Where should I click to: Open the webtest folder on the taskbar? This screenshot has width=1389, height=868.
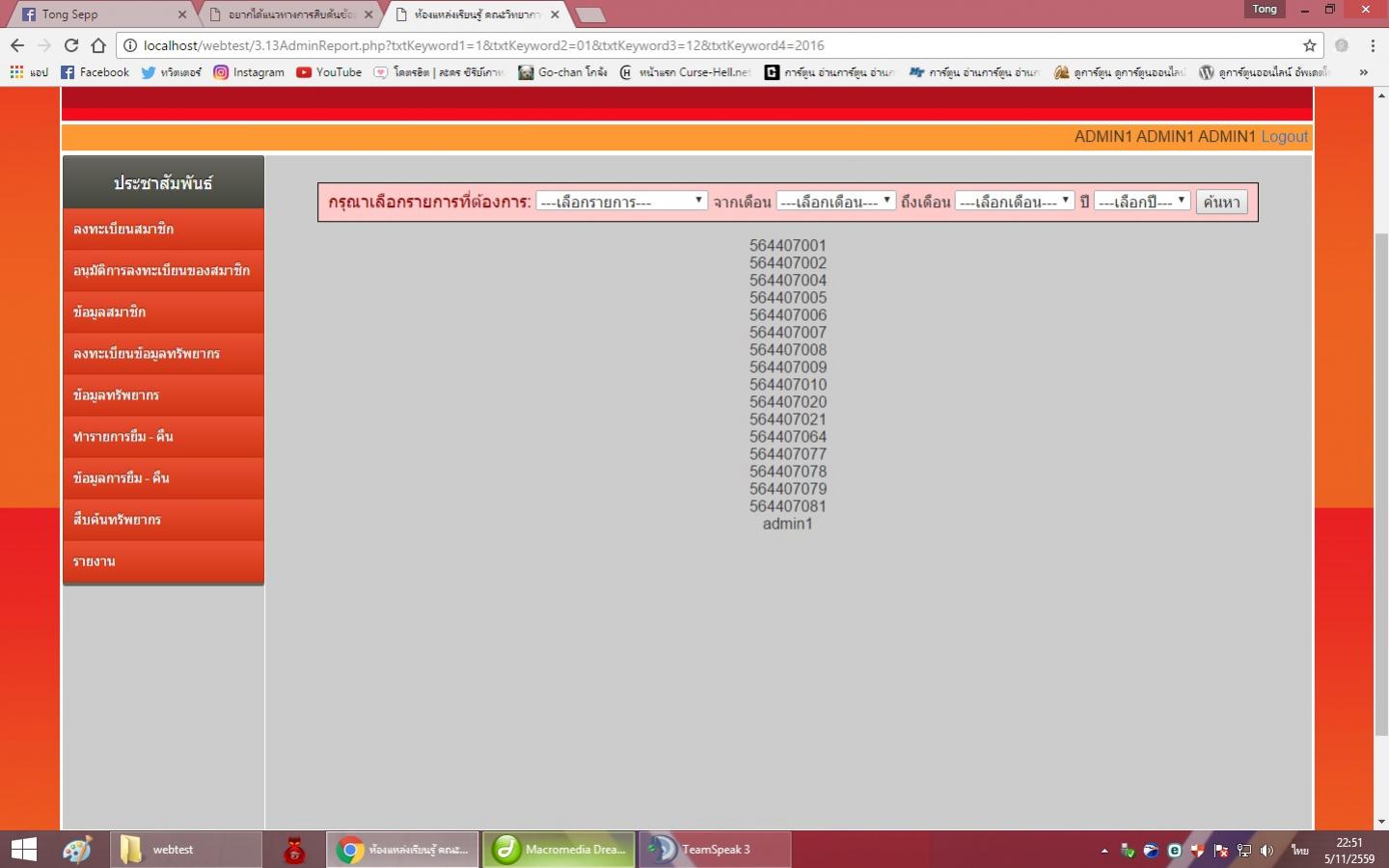point(185,850)
